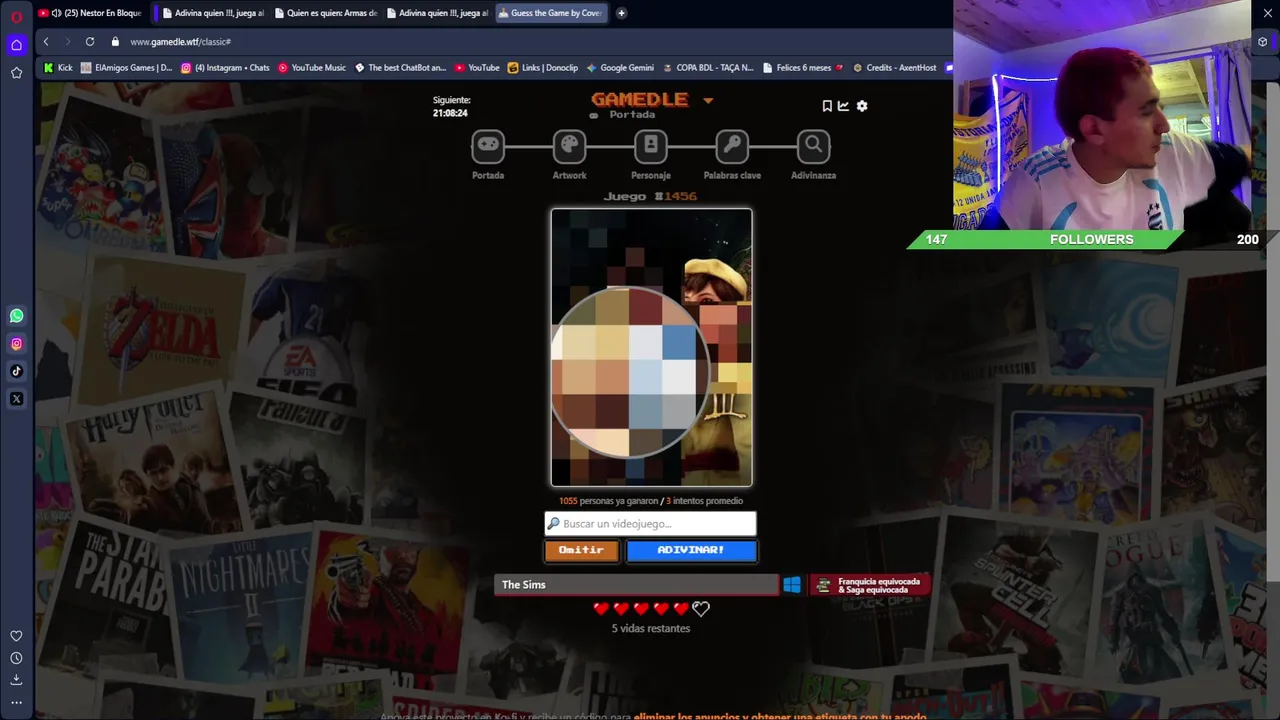This screenshot has width=1280, height=720.
Task: Click the Buscar un videojuego search field
Action: [x=650, y=523]
